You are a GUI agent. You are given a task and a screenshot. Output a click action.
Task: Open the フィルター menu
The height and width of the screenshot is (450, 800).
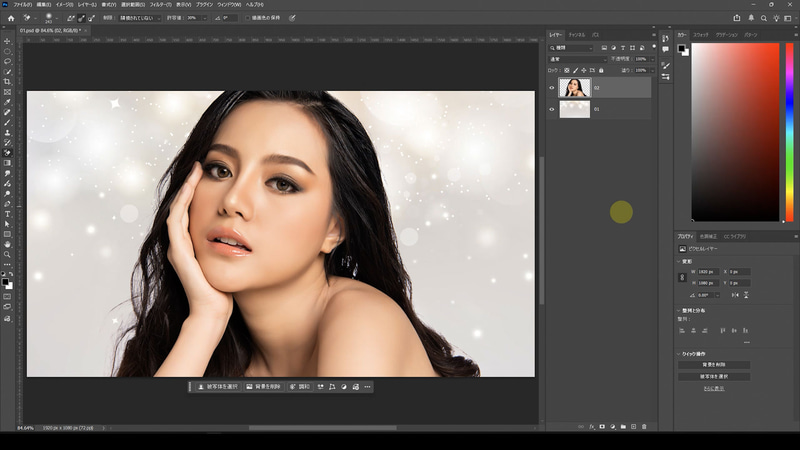(x=160, y=5)
